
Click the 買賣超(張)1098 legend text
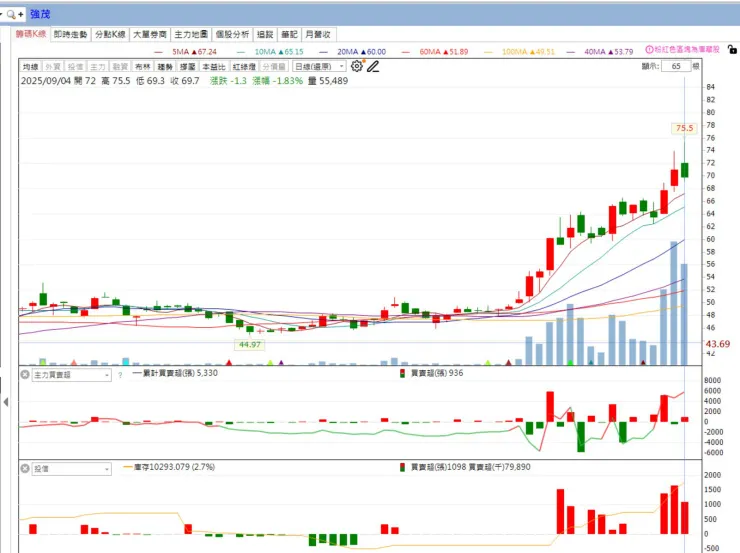[x=438, y=467]
